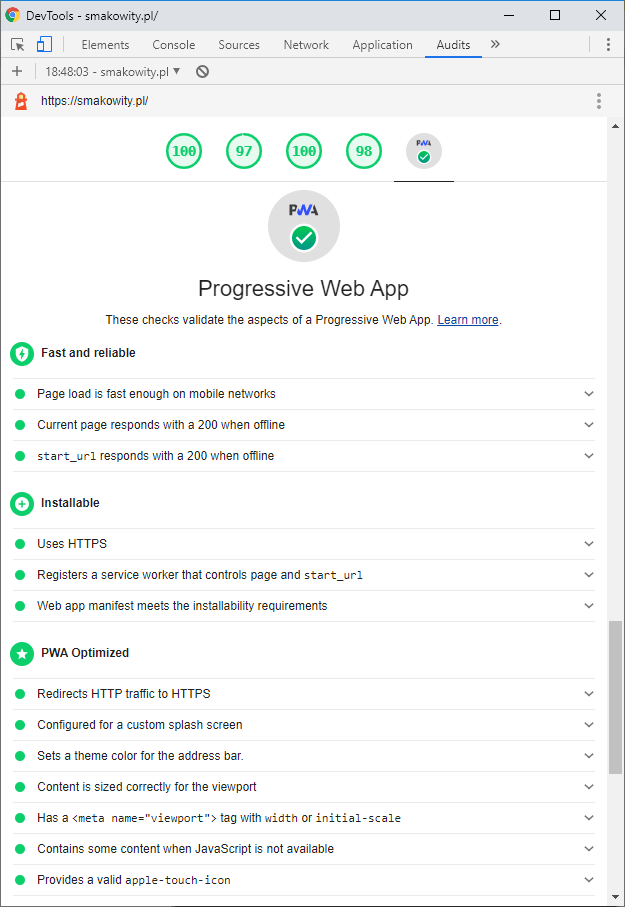Select the inspect element cursor tool
The image size is (625, 907).
[x=16, y=45]
